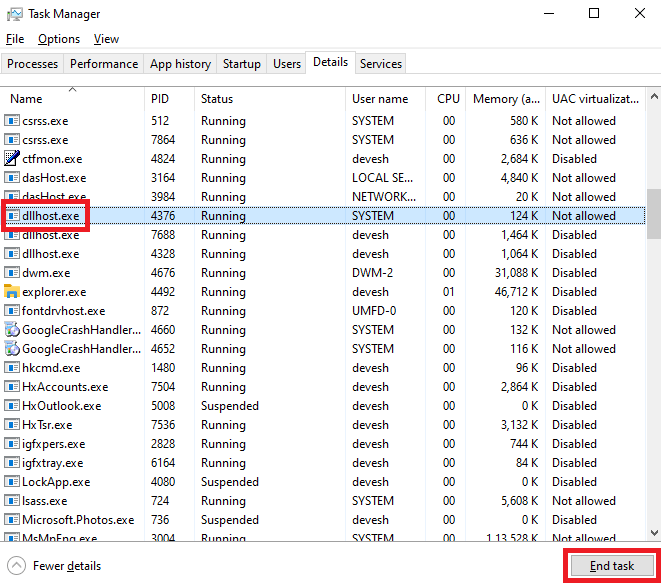Click the Fewer details link

click(x=67, y=566)
